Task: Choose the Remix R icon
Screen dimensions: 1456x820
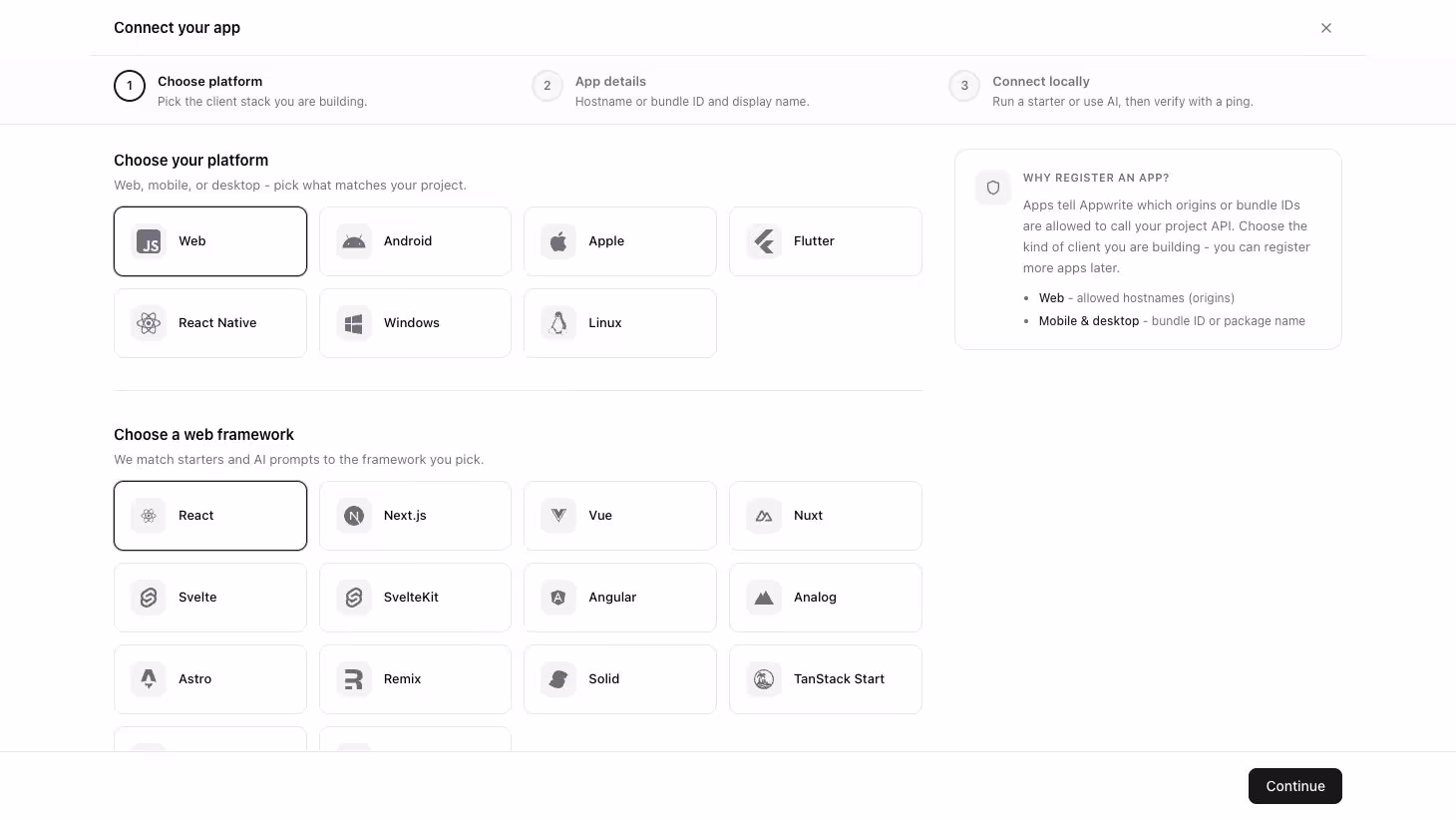Action: (x=354, y=679)
